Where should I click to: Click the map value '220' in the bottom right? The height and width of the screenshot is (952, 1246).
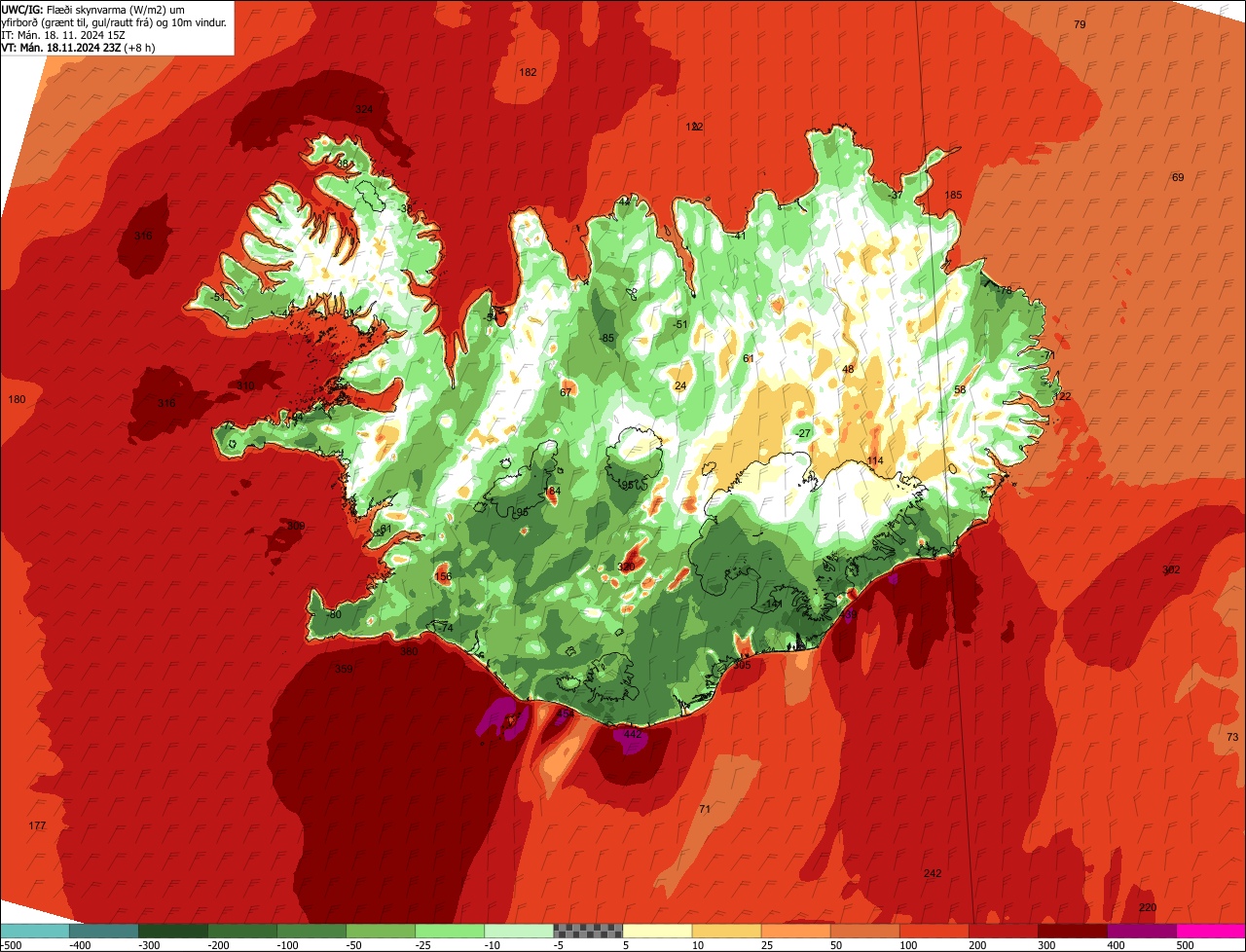[x=1148, y=907]
